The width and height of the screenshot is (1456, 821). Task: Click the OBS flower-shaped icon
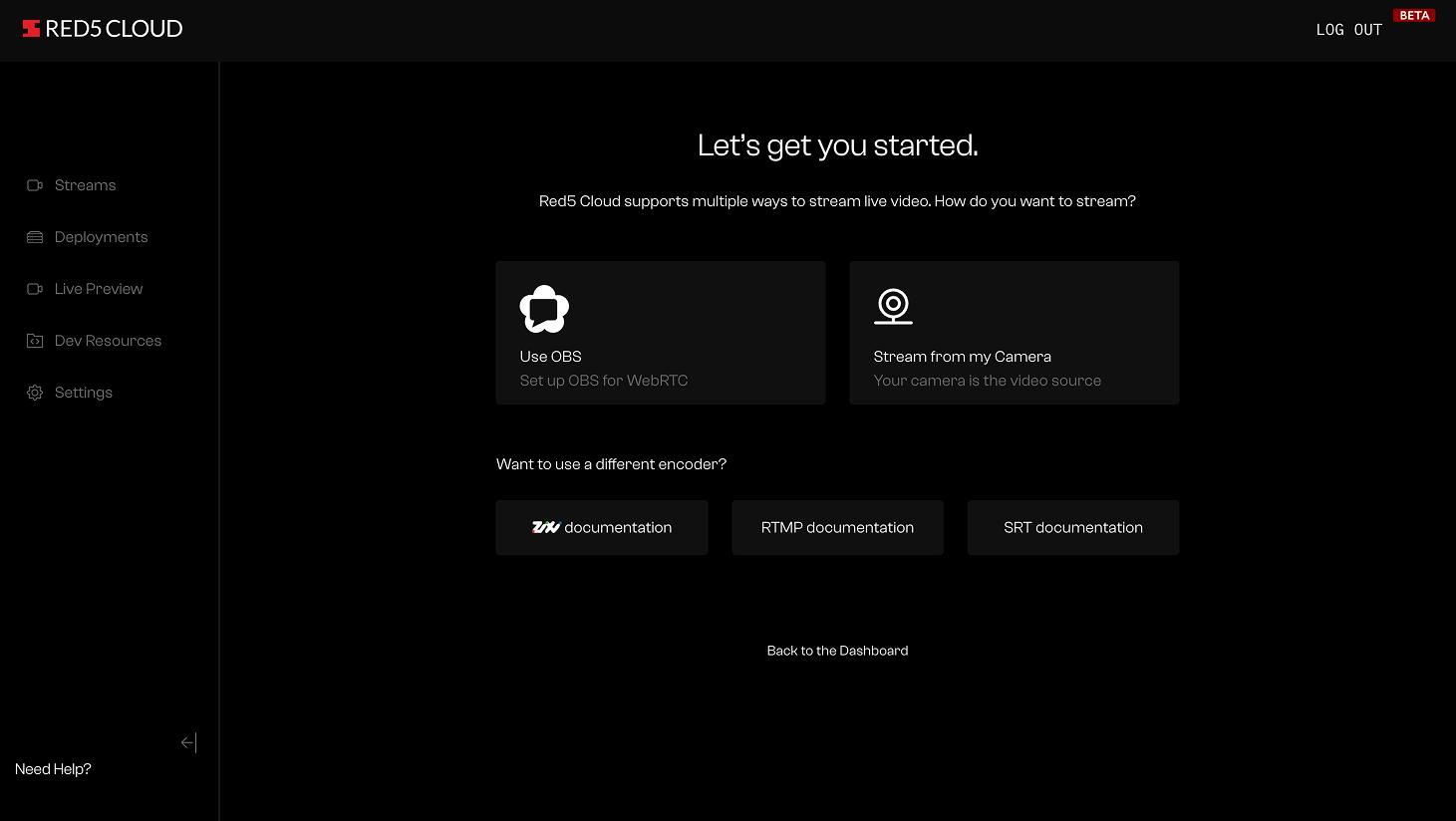coord(544,309)
